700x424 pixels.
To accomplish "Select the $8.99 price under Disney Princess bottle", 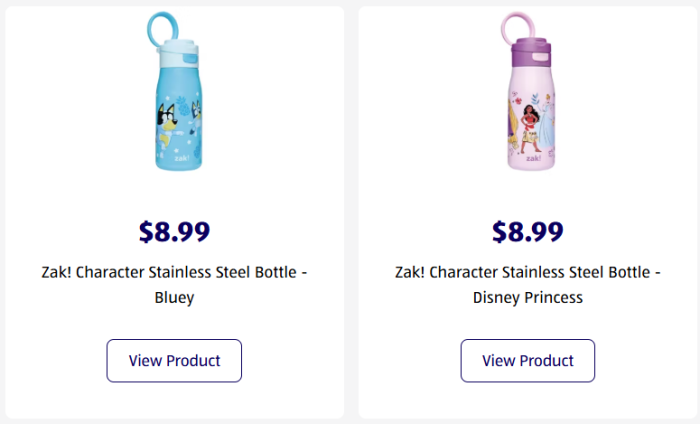I will click(527, 232).
